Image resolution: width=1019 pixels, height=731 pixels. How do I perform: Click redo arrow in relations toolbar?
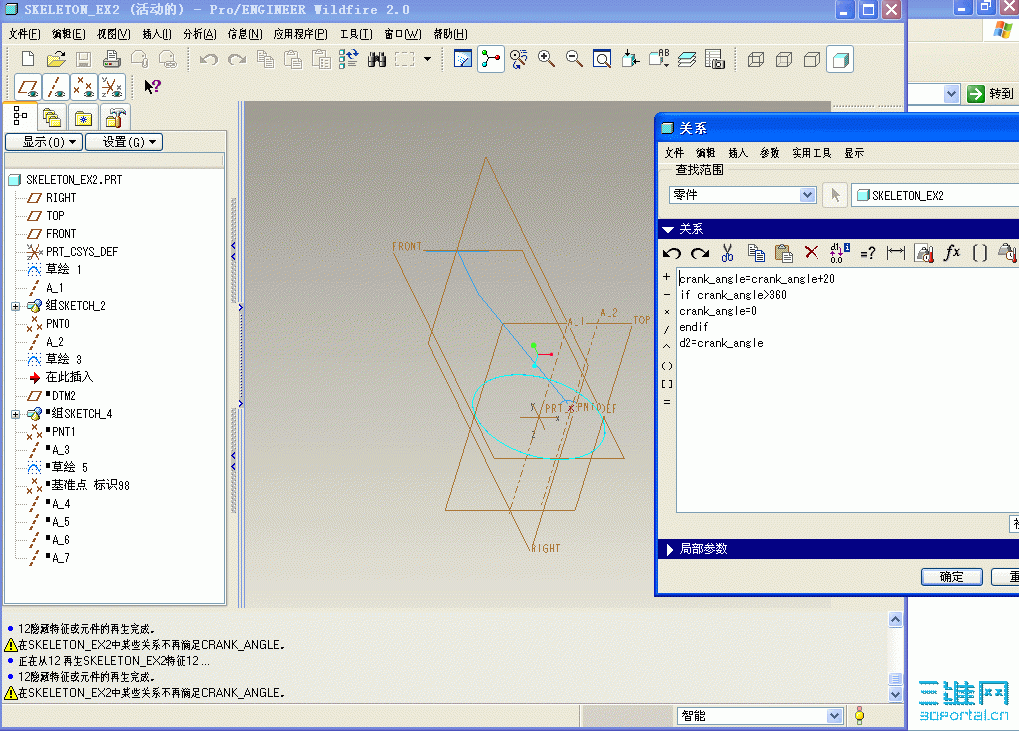point(699,253)
